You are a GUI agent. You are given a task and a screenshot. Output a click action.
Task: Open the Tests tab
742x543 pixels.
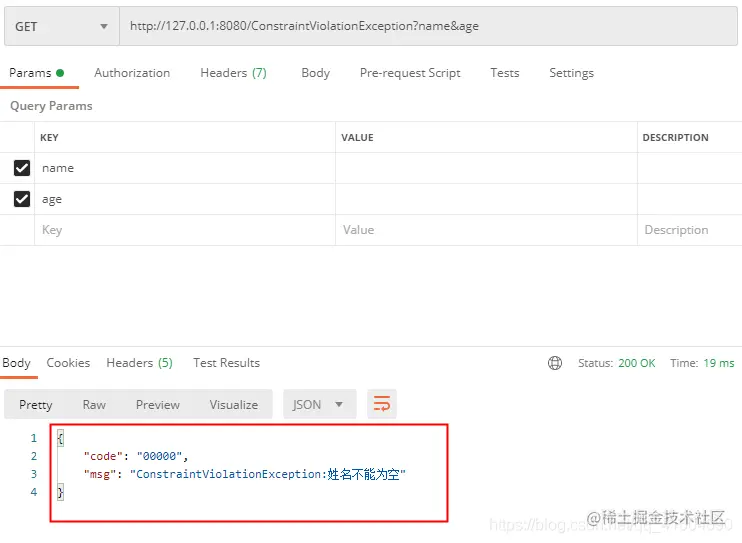coord(504,73)
